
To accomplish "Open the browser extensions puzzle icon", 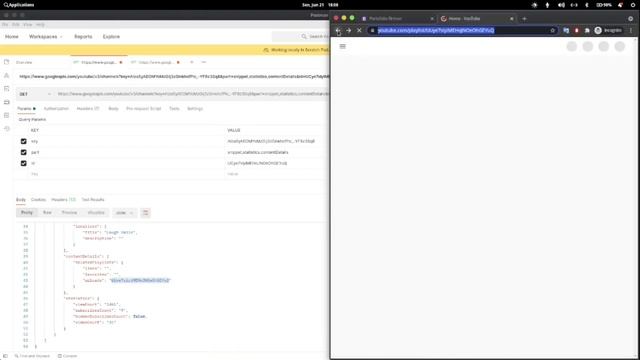I will pos(587,31).
